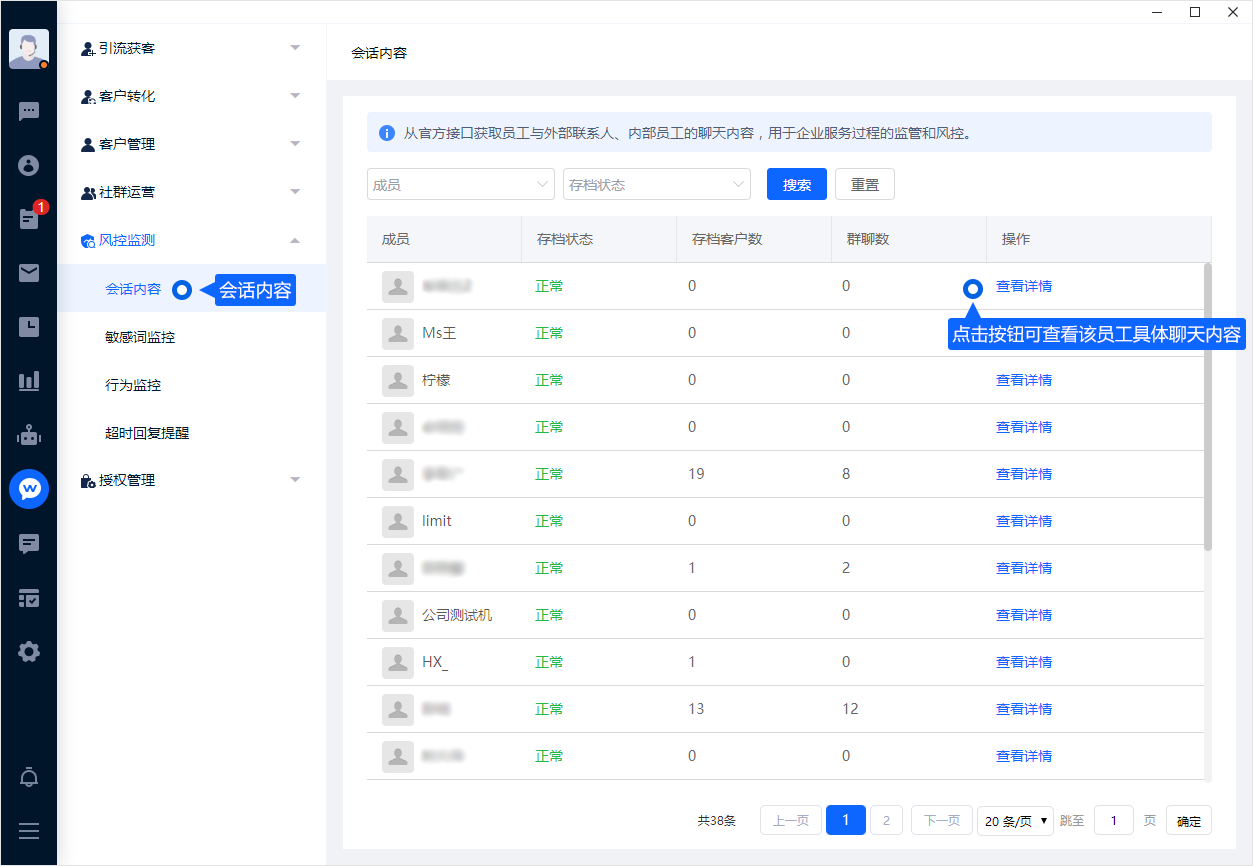Click the 跳至 page number input field

1114,821
